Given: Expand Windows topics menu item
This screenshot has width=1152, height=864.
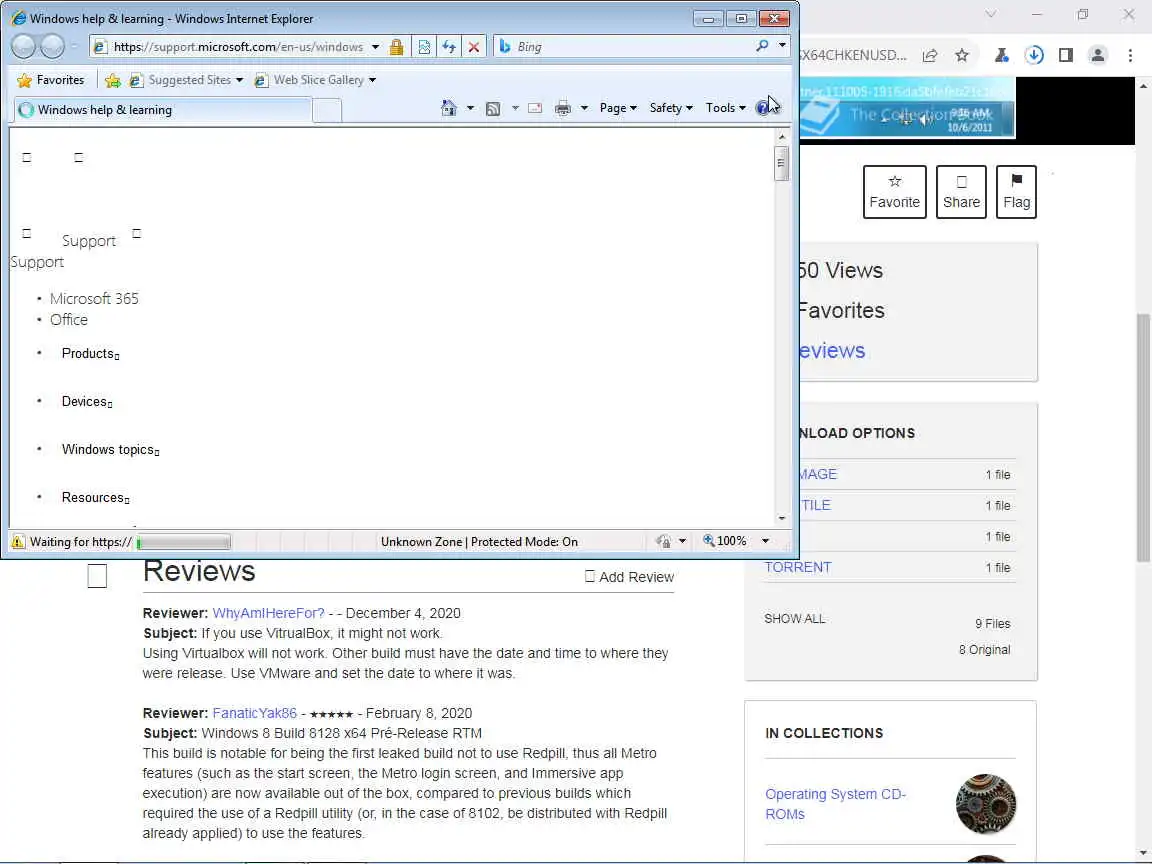Looking at the screenshot, I should coord(110,450).
